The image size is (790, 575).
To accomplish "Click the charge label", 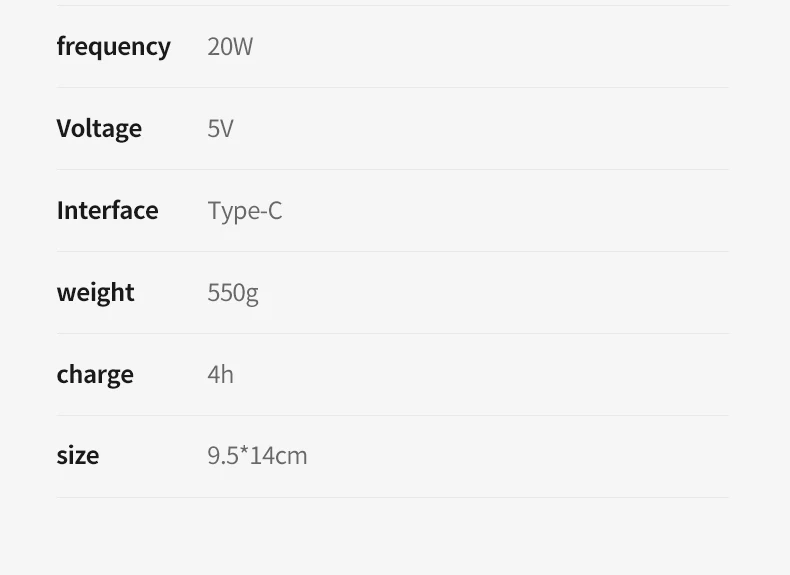I will point(95,374).
